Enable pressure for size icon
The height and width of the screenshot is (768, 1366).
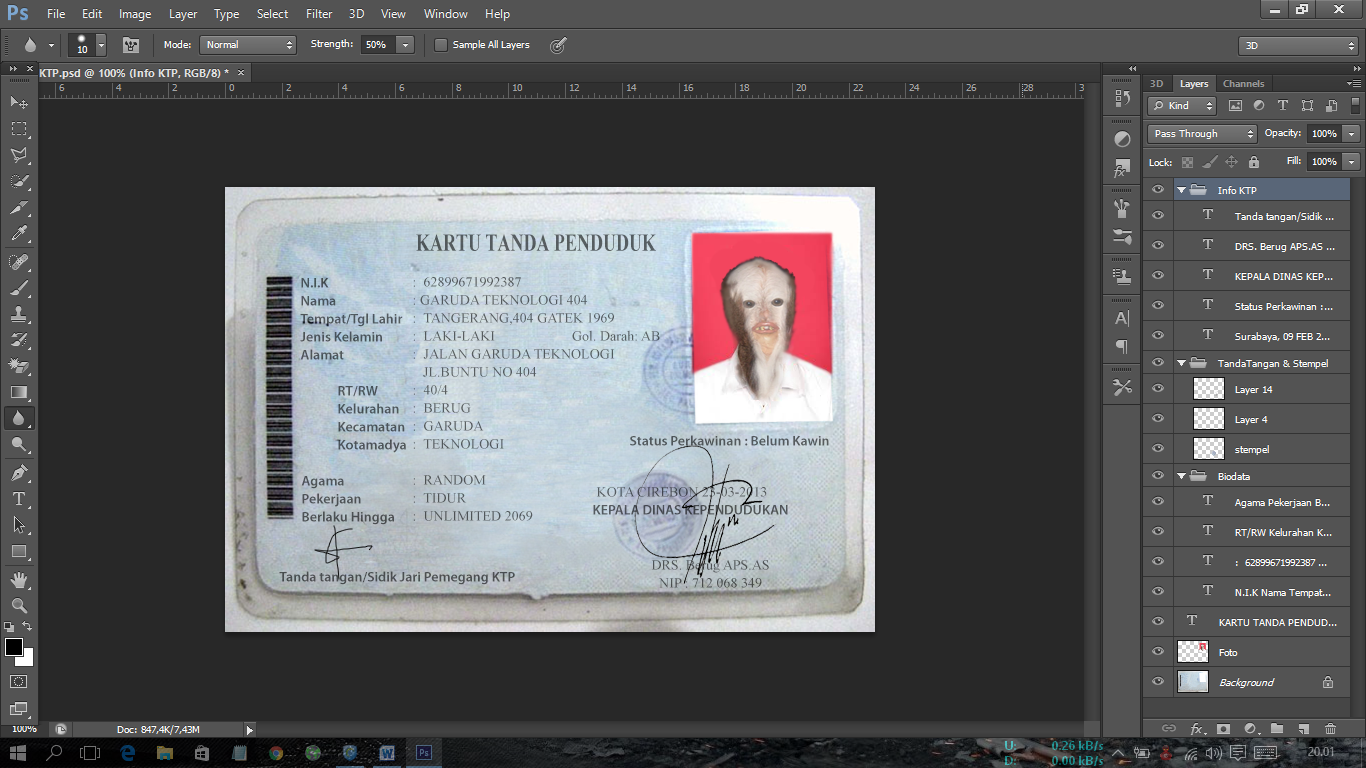pos(558,45)
